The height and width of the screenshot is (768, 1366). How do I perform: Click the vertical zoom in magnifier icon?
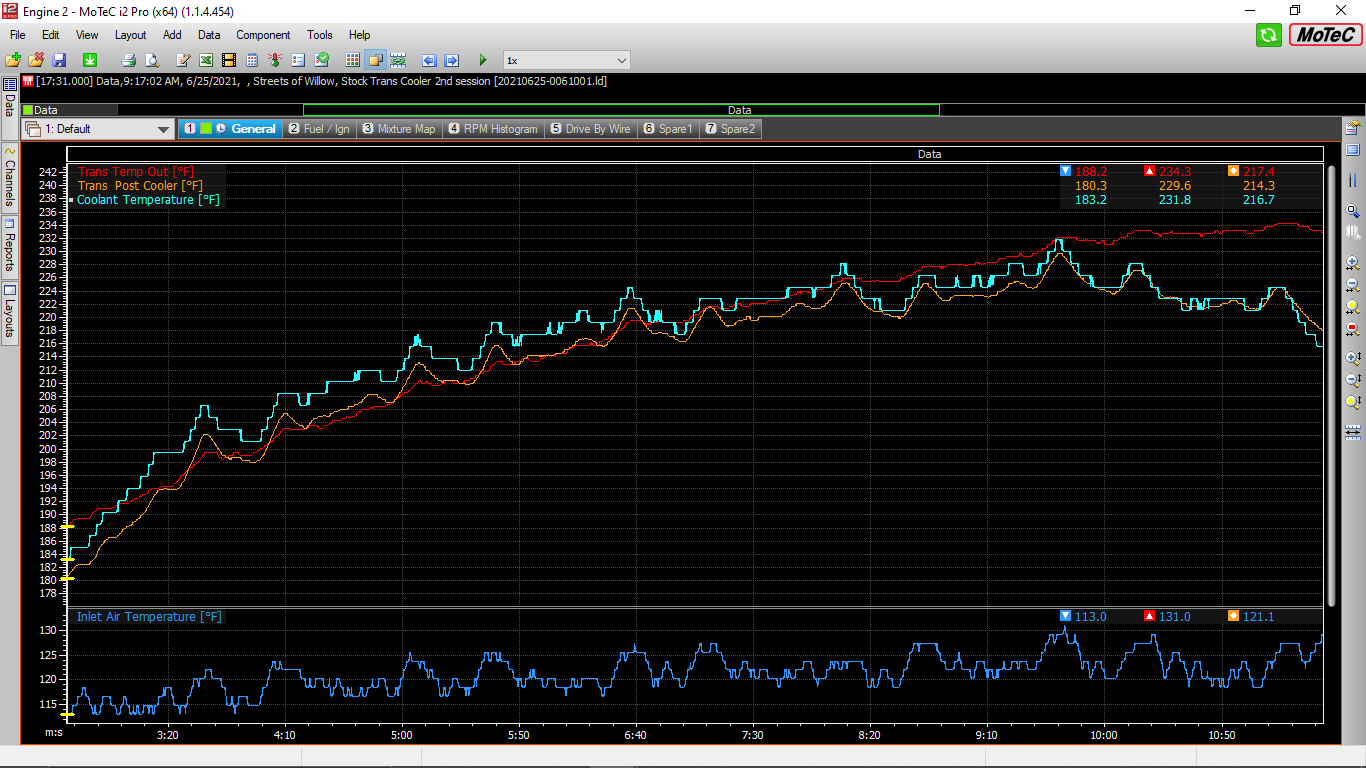click(x=1353, y=357)
